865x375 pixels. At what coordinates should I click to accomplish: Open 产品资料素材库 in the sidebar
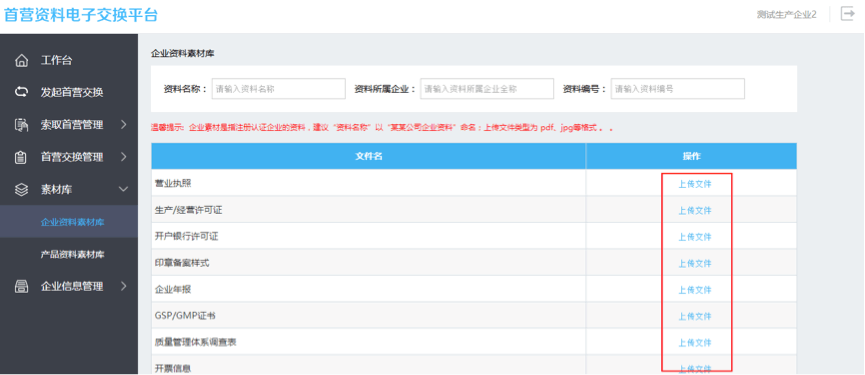tap(72, 255)
